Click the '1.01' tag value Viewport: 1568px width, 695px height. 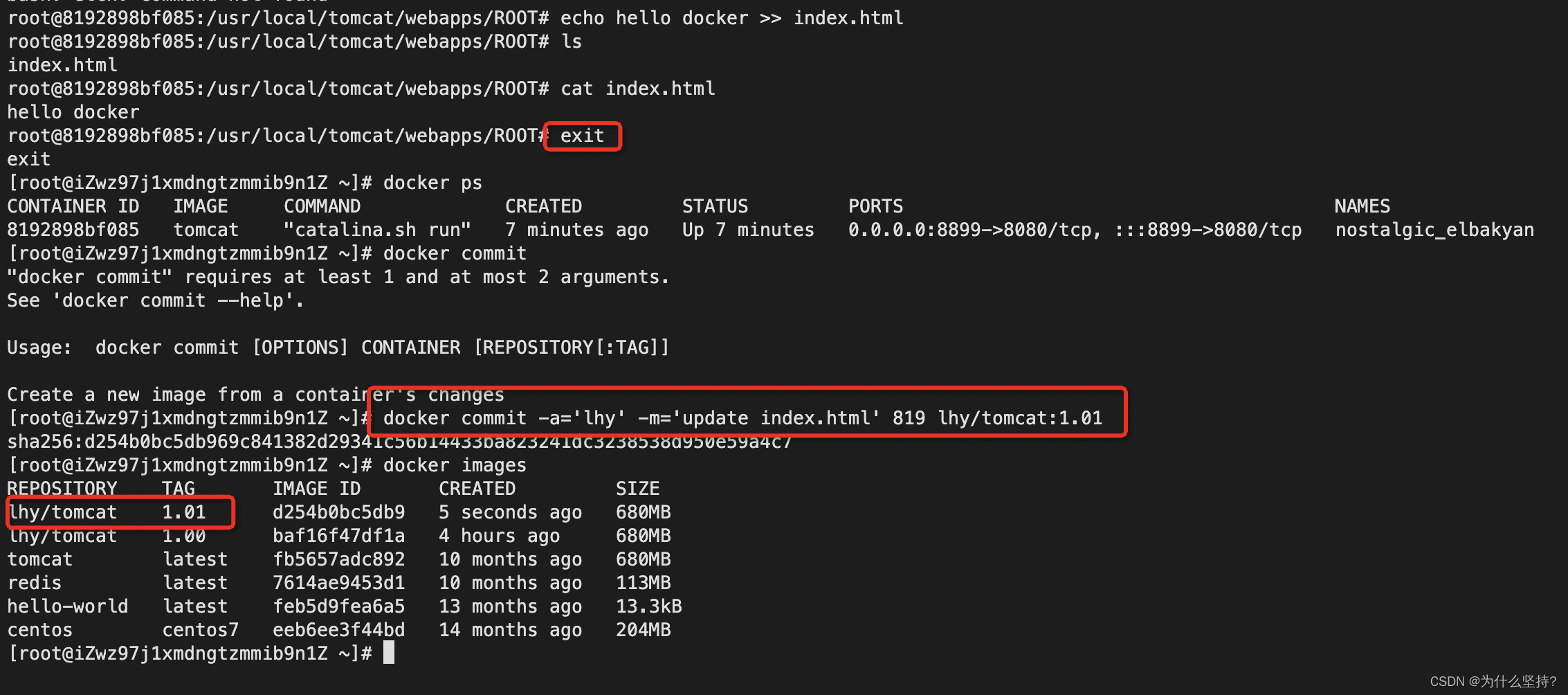(184, 512)
